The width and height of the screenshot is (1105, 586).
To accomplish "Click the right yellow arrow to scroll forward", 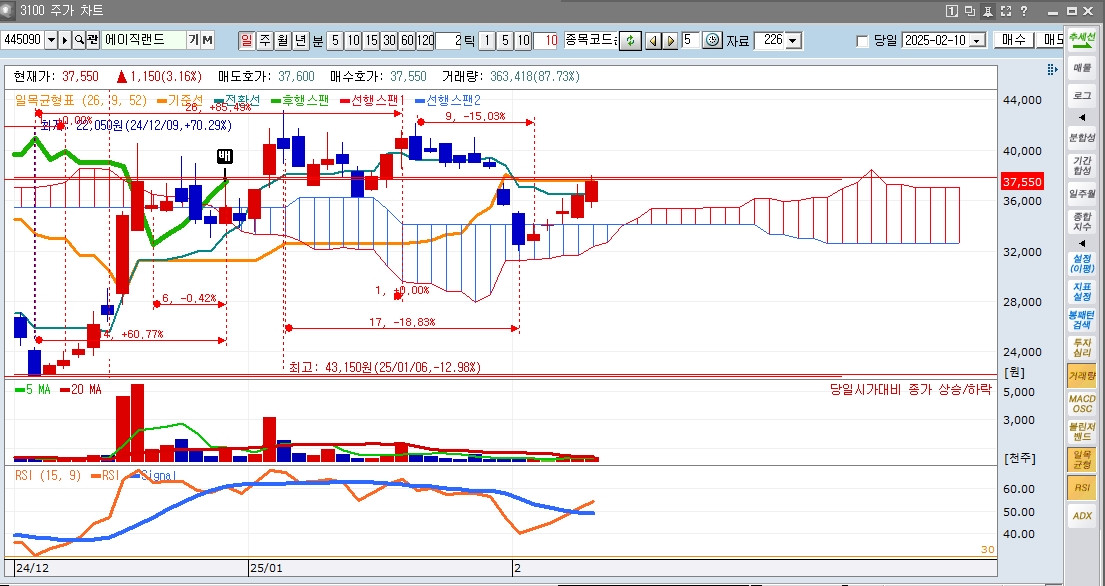I will [669, 41].
